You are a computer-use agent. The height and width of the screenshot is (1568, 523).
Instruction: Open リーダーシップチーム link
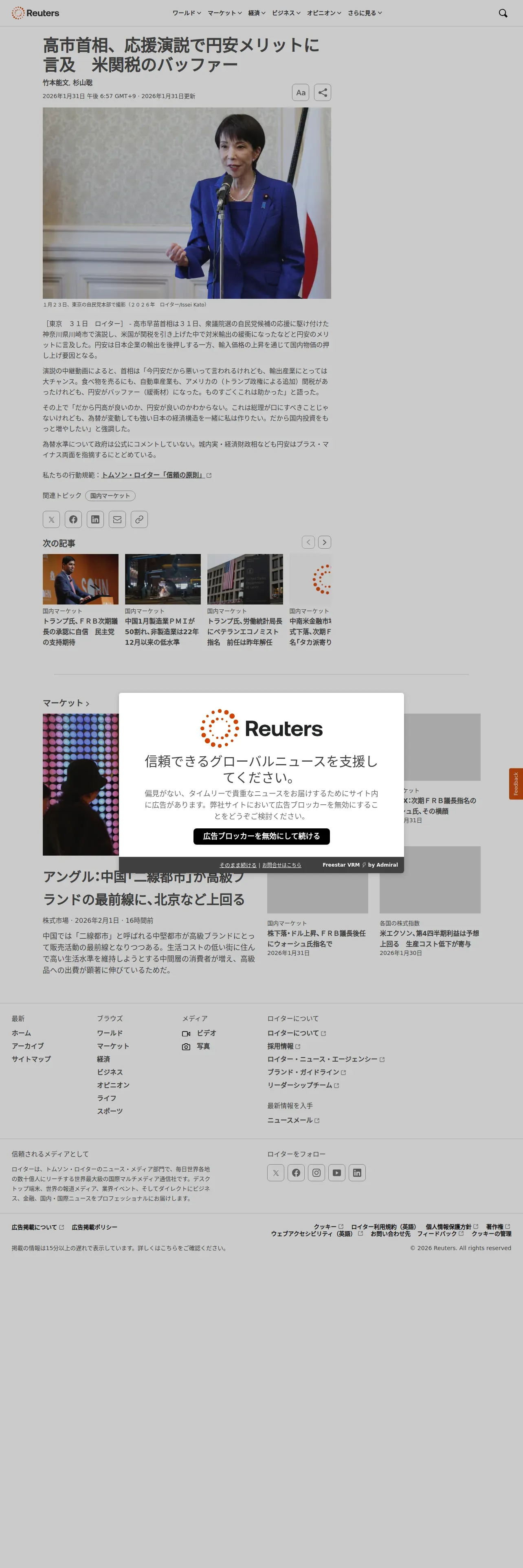tap(303, 1085)
